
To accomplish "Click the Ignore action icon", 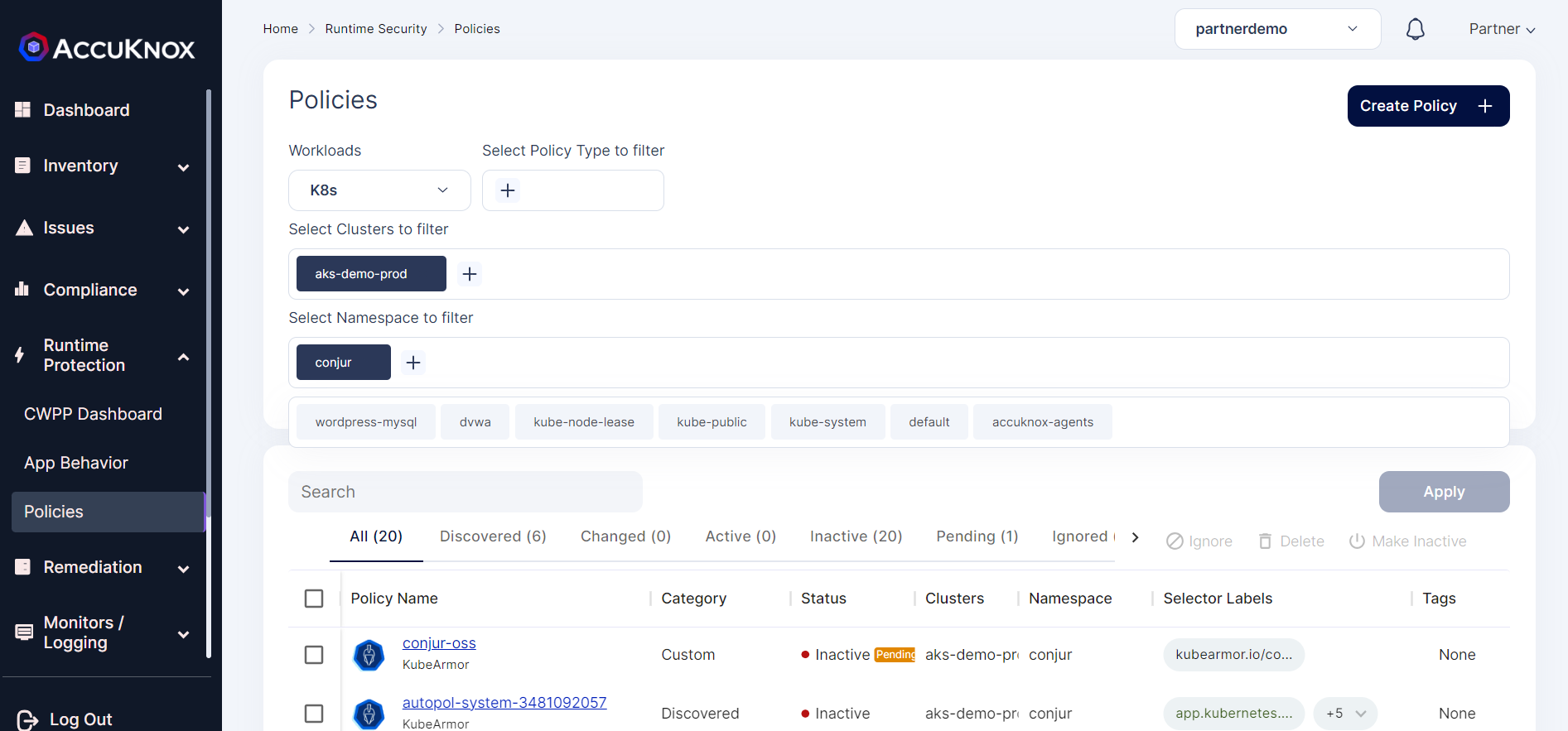I will pos(1175,541).
